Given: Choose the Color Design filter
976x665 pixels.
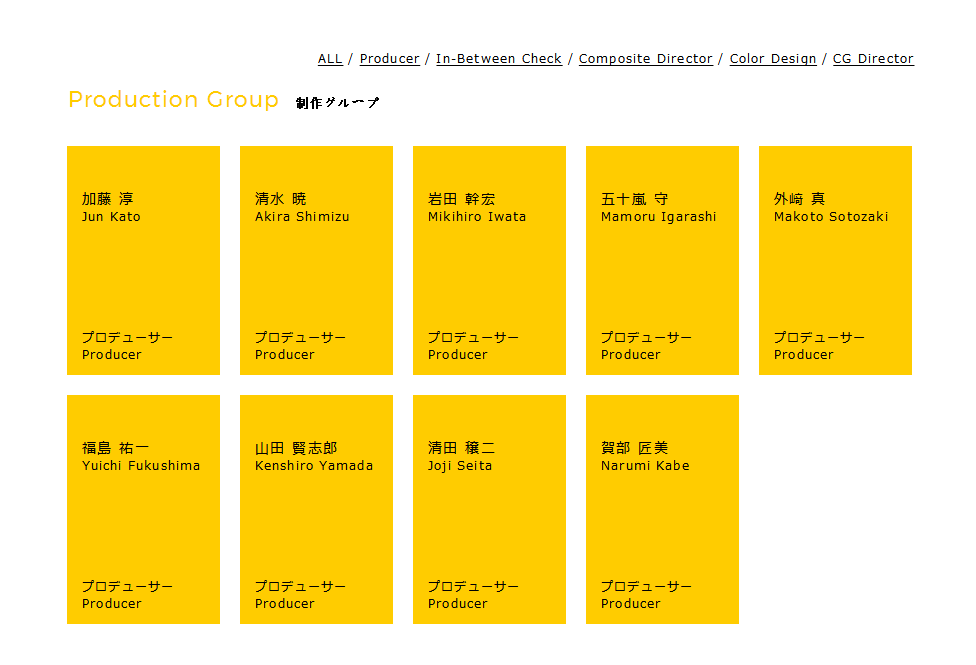Looking at the screenshot, I should (772, 59).
